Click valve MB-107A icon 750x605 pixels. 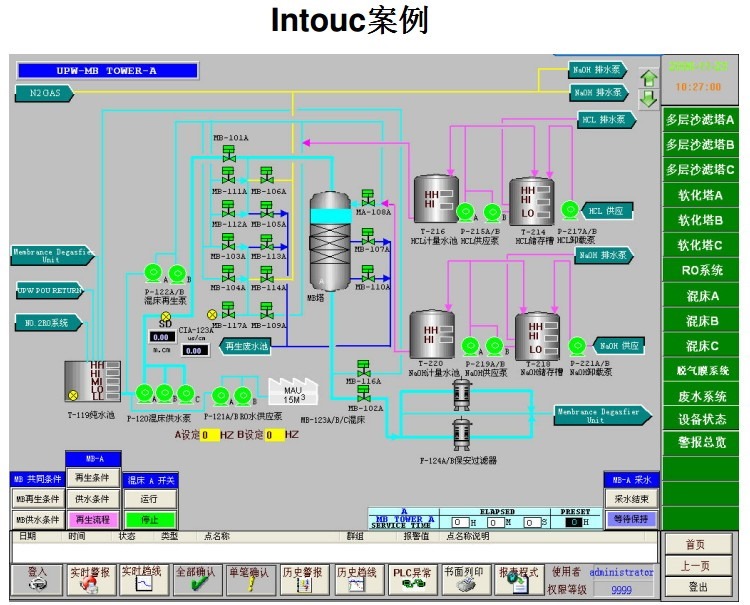click(x=368, y=237)
